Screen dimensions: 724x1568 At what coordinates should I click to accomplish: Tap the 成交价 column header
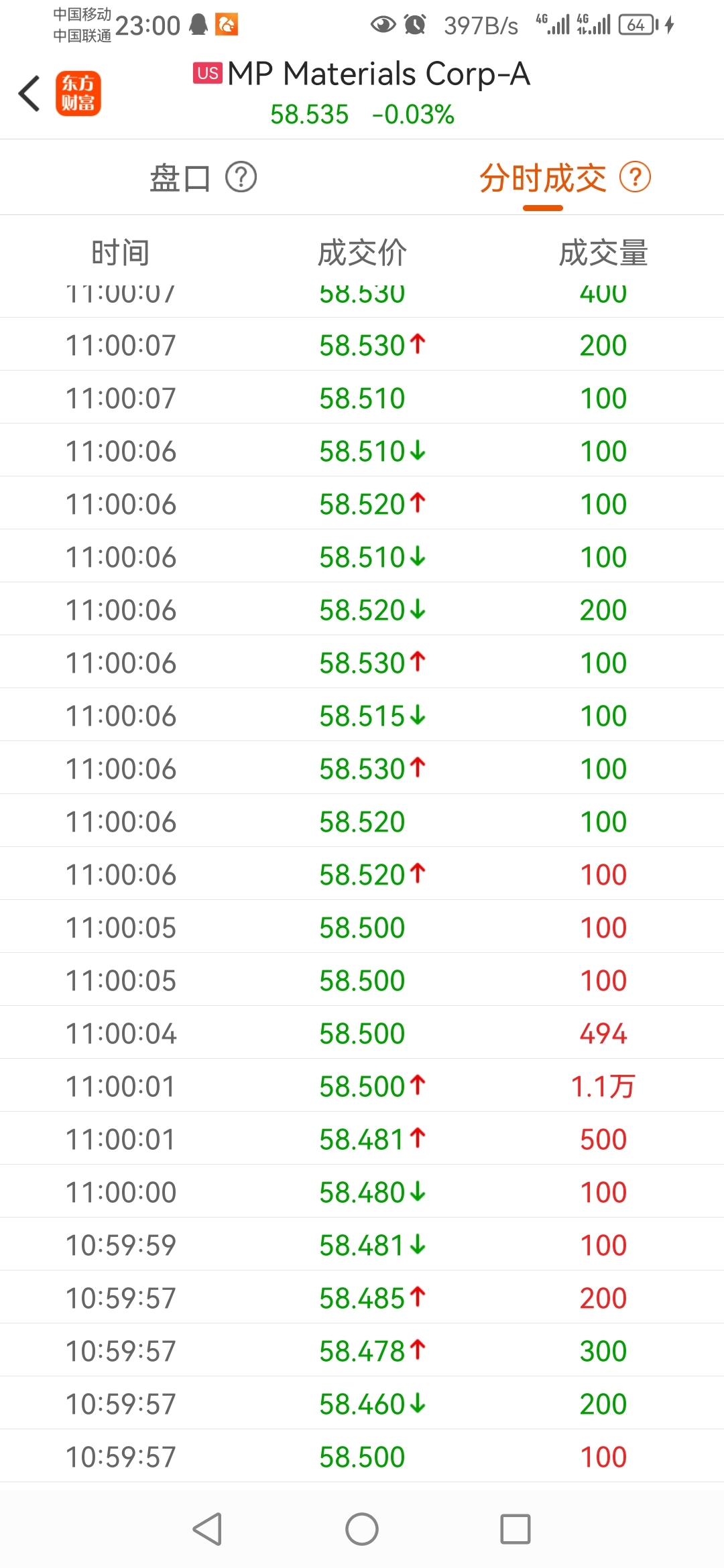click(362, 253)
